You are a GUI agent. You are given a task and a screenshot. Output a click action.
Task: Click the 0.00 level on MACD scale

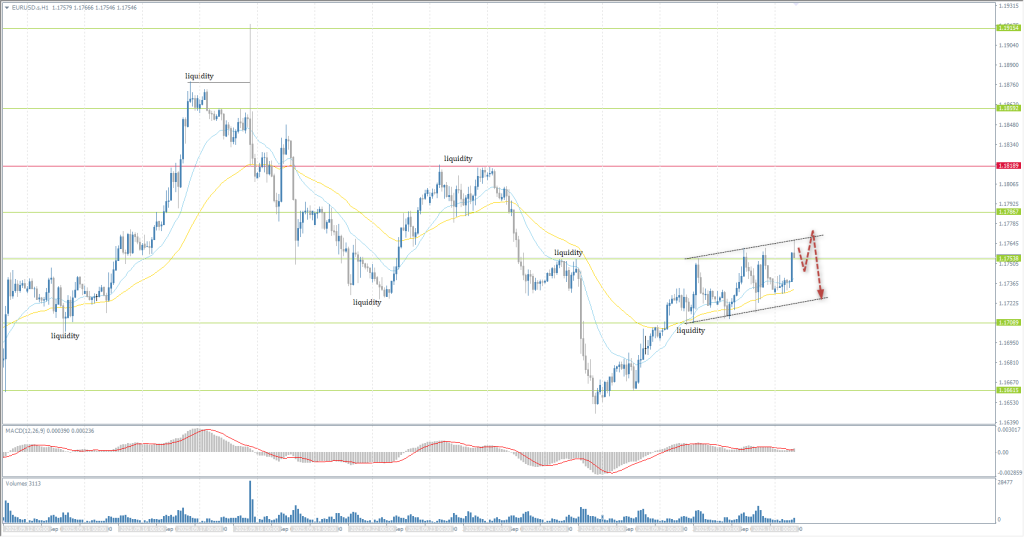[1002, 453]
